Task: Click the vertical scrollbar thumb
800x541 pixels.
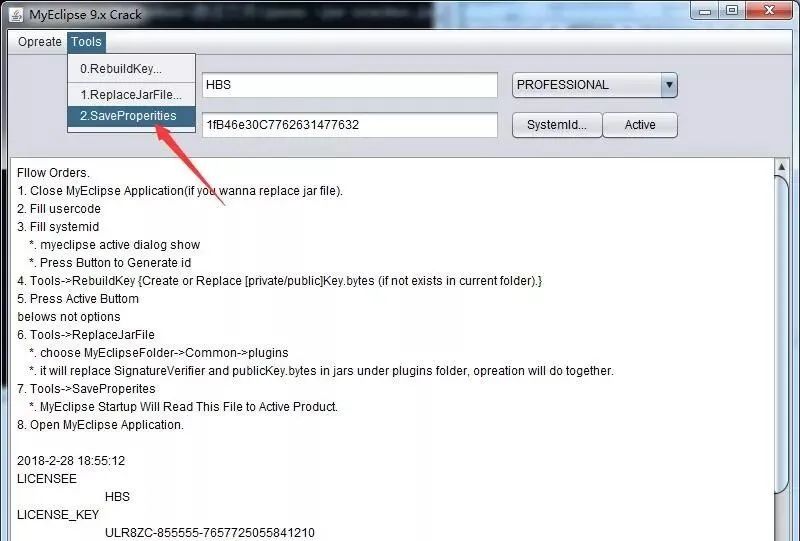Action: point(782,330)
